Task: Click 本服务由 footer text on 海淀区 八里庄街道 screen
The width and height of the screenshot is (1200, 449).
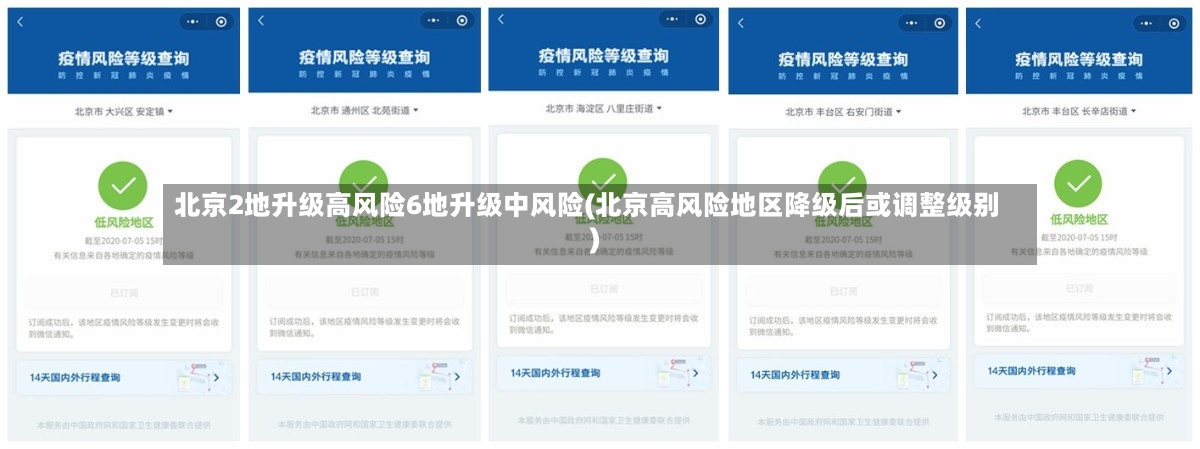Action: coord(604,421)
